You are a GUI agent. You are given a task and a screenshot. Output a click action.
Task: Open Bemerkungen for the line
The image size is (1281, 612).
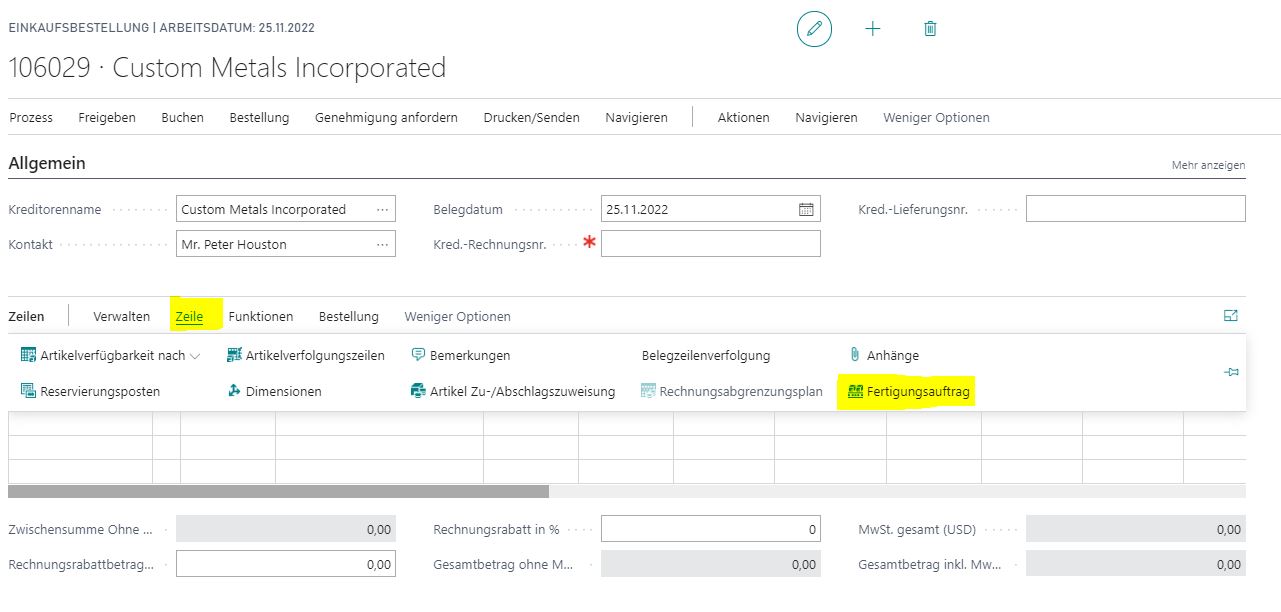pyautogui.click(x=461, y=355)
